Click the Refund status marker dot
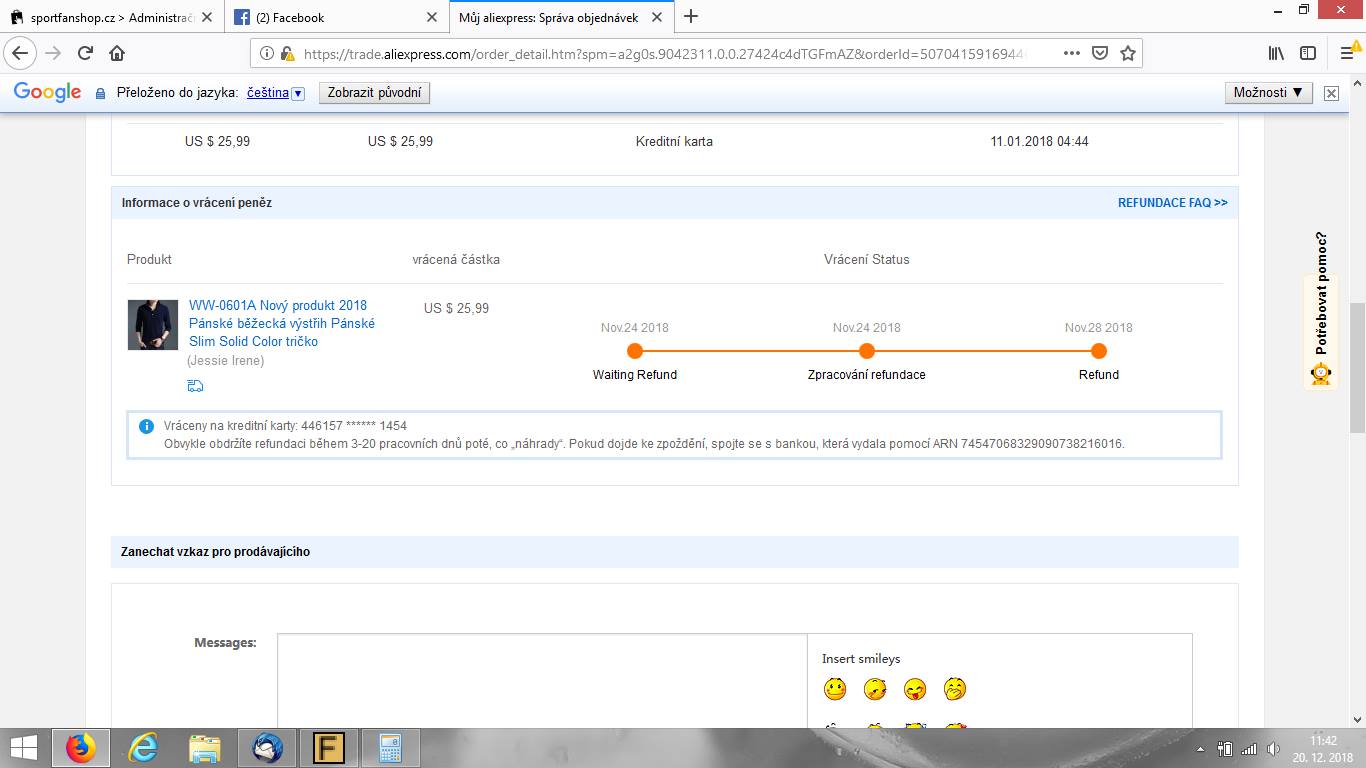This screenshot has height=768, width=1366. [1099, 351]
